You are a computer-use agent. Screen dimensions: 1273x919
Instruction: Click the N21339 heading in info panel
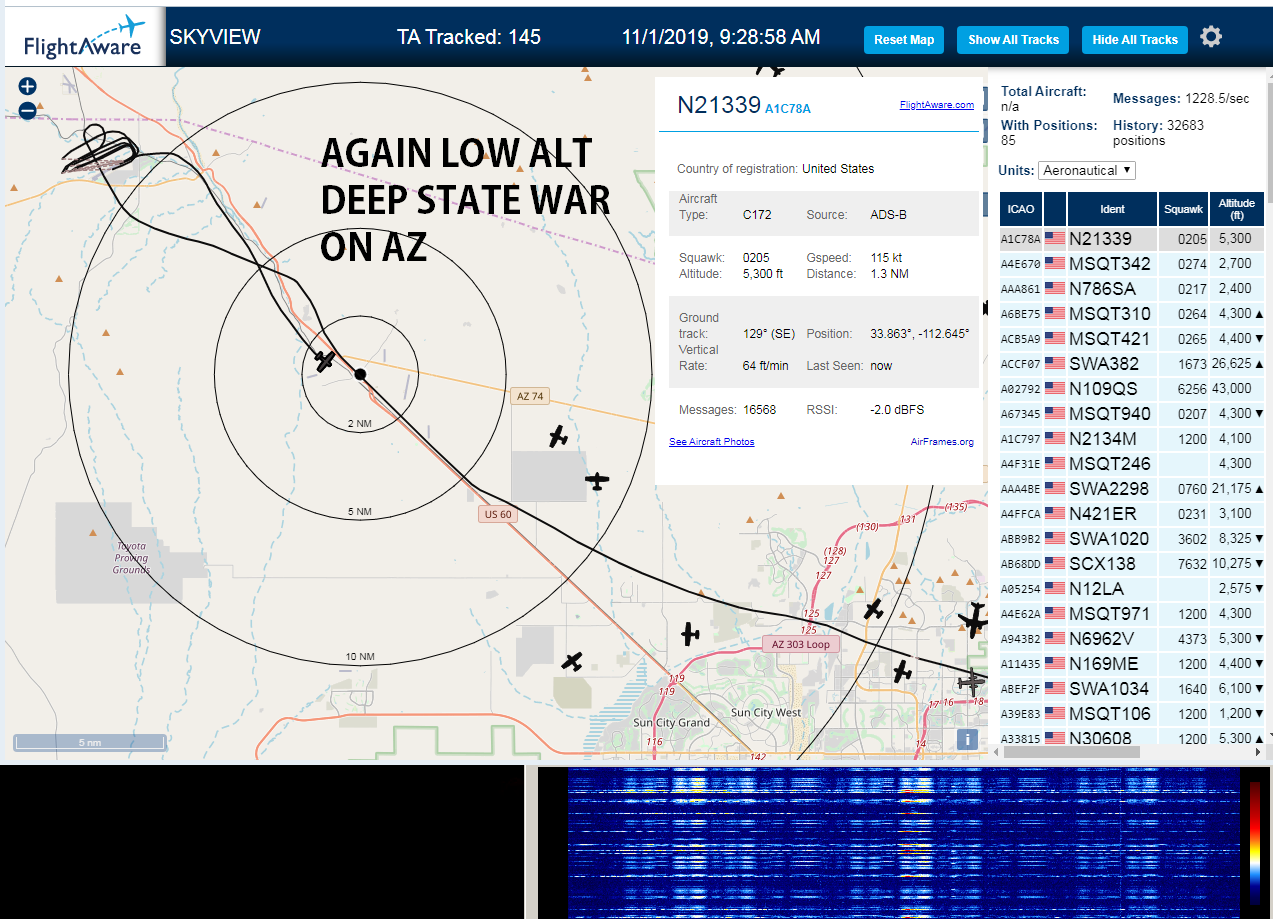[719, 105]
